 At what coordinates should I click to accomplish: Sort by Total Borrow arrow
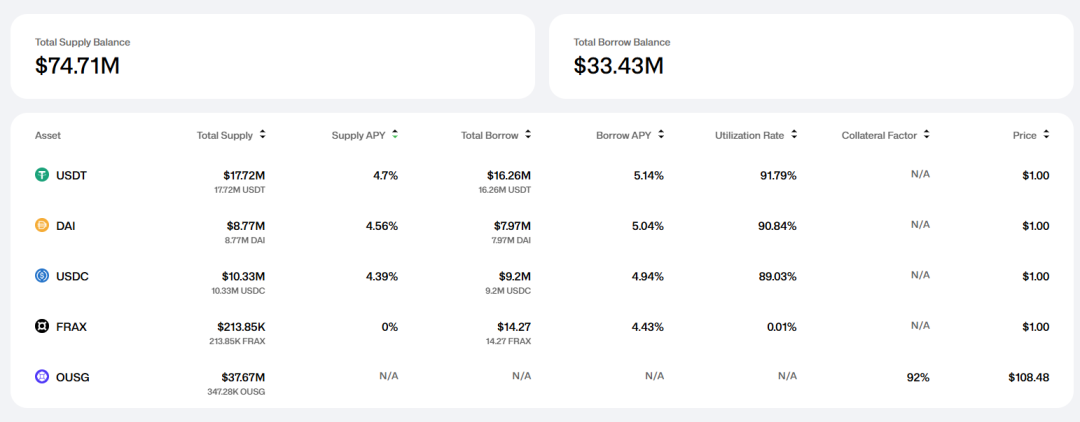(x=527, y=134)
